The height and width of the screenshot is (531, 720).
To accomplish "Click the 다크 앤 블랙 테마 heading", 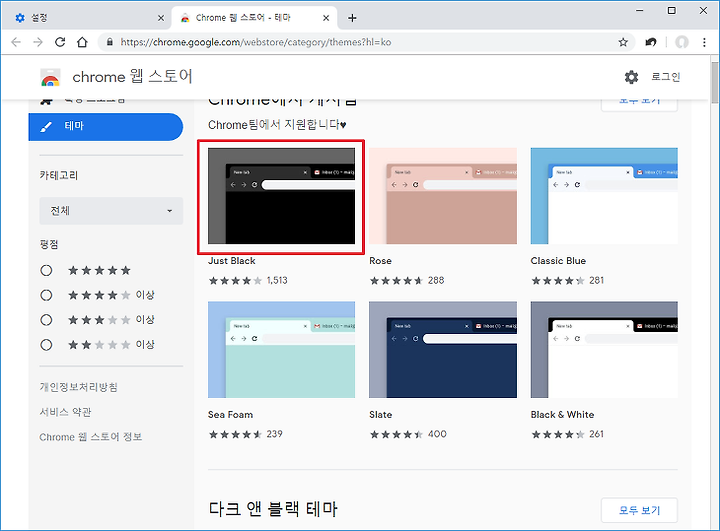I will (x=273, y=509).
